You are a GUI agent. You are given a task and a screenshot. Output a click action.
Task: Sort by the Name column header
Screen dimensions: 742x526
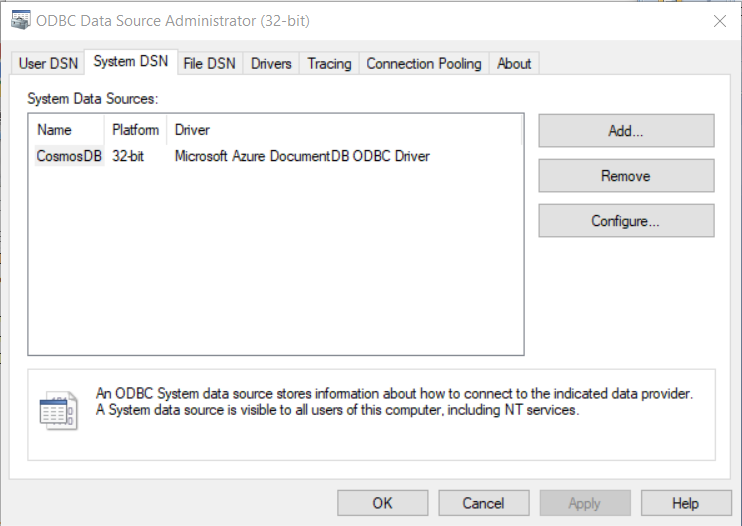pos(66,130)
